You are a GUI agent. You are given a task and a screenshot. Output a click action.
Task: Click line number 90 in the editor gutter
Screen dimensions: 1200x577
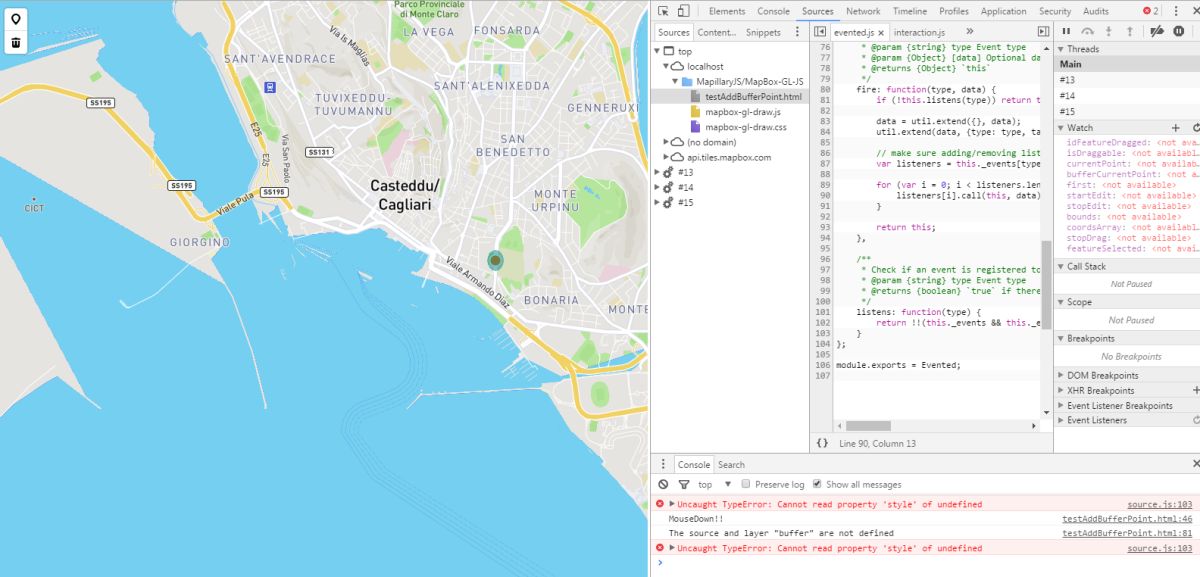[x=825, y=195]
